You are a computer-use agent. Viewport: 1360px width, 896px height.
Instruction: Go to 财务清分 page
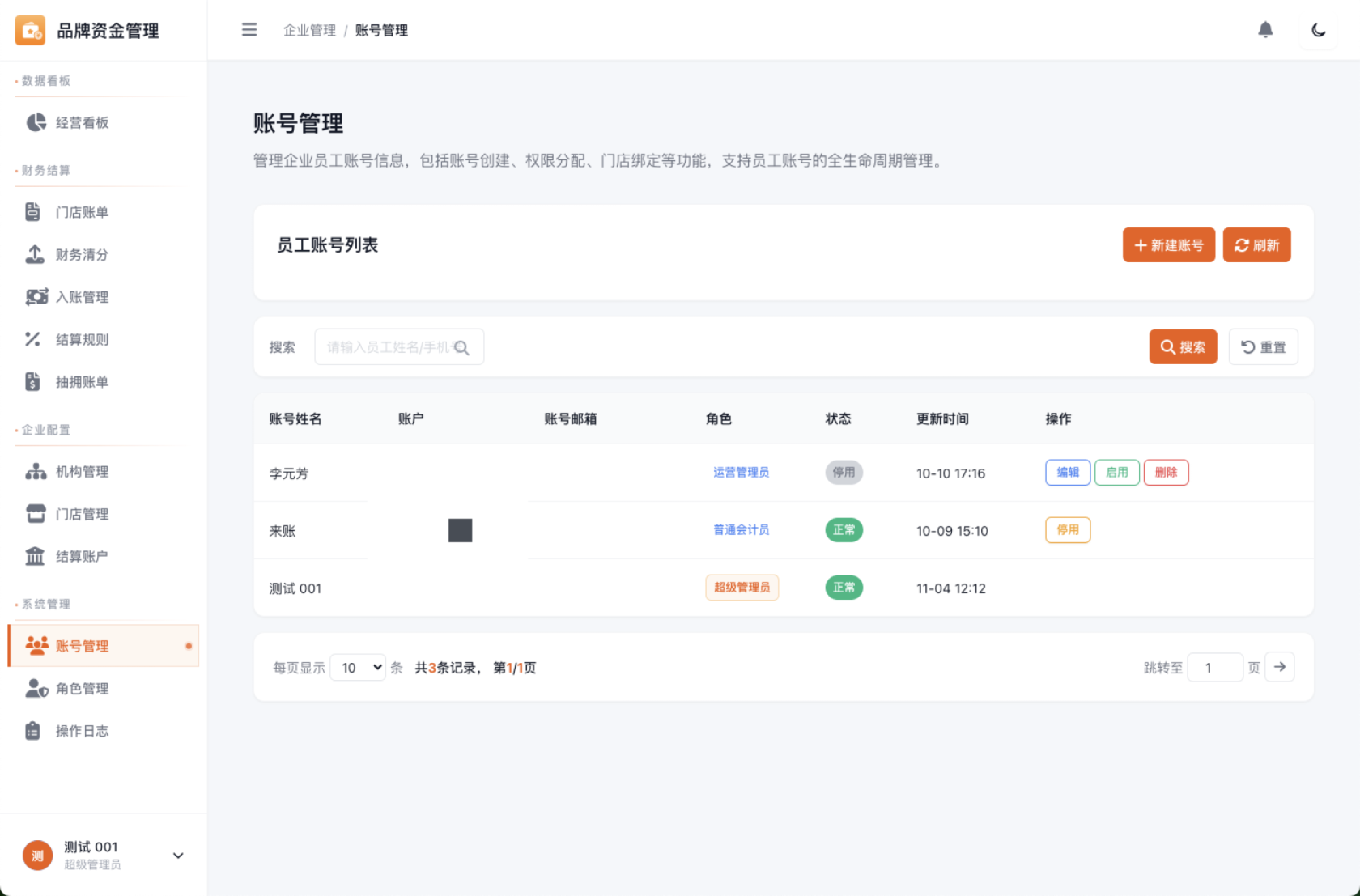tap(81, 255)
